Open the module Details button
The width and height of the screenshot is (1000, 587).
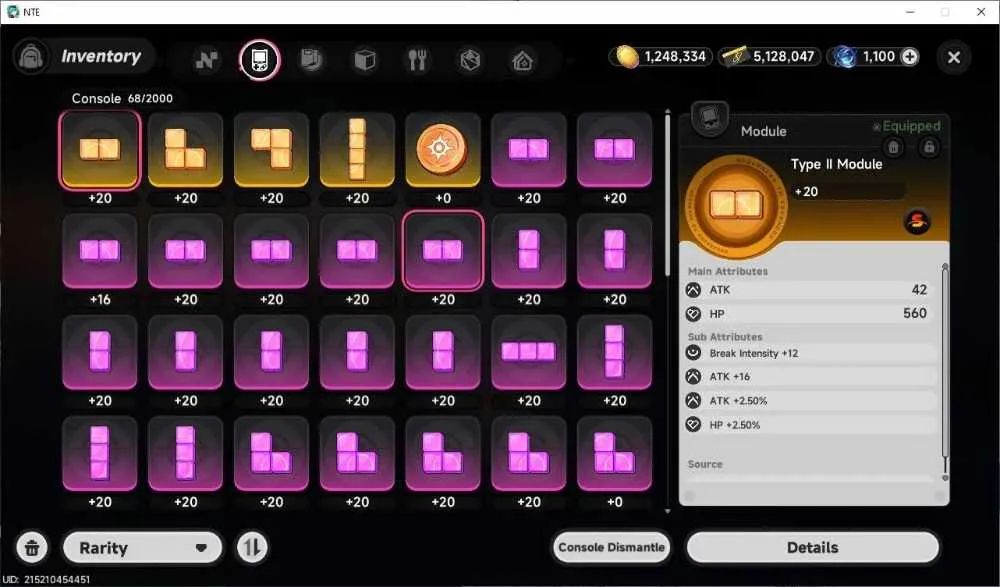pos(812,547)
